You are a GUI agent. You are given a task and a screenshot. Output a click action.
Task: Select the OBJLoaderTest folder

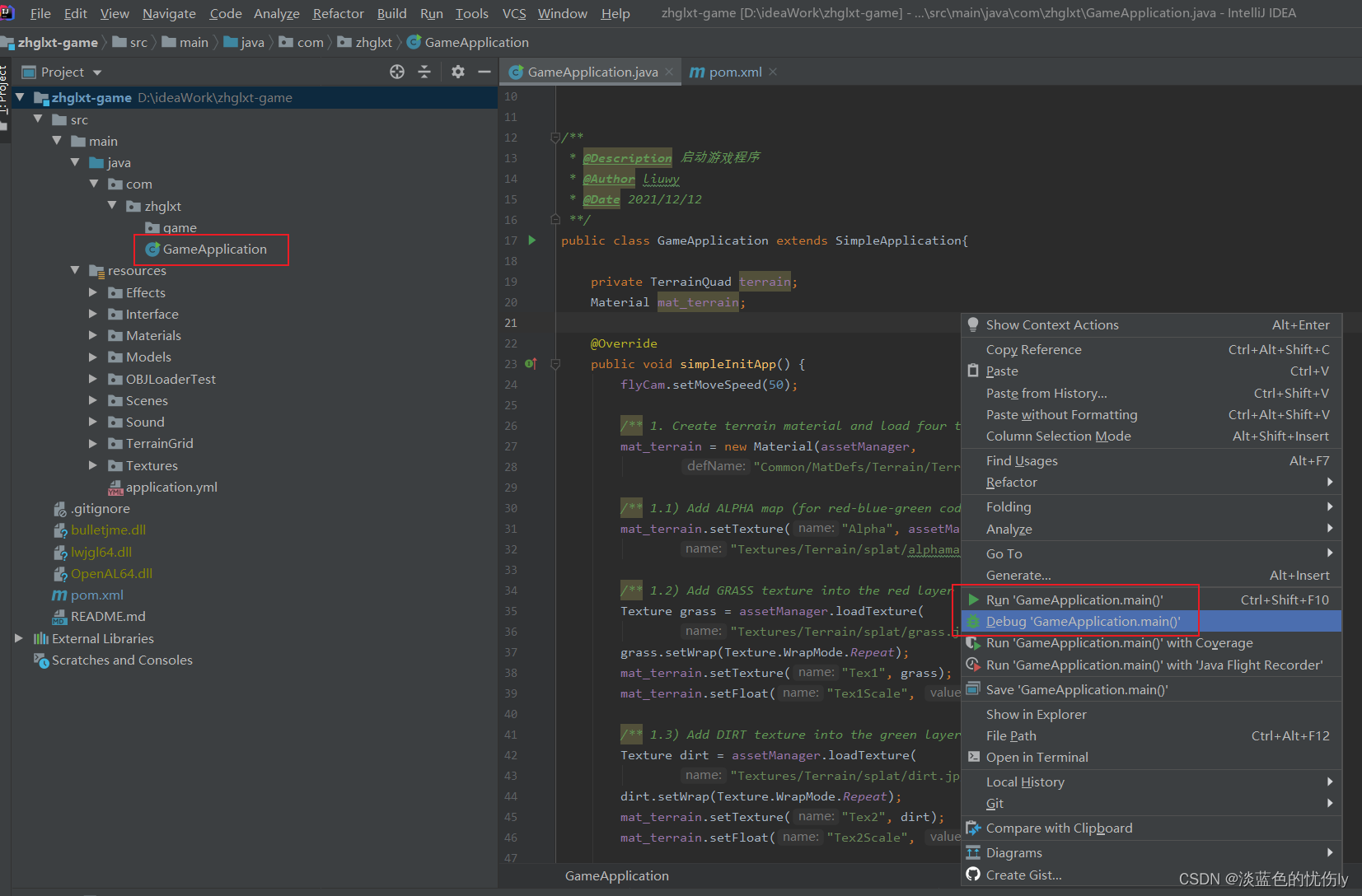click(x=171, y=379)
